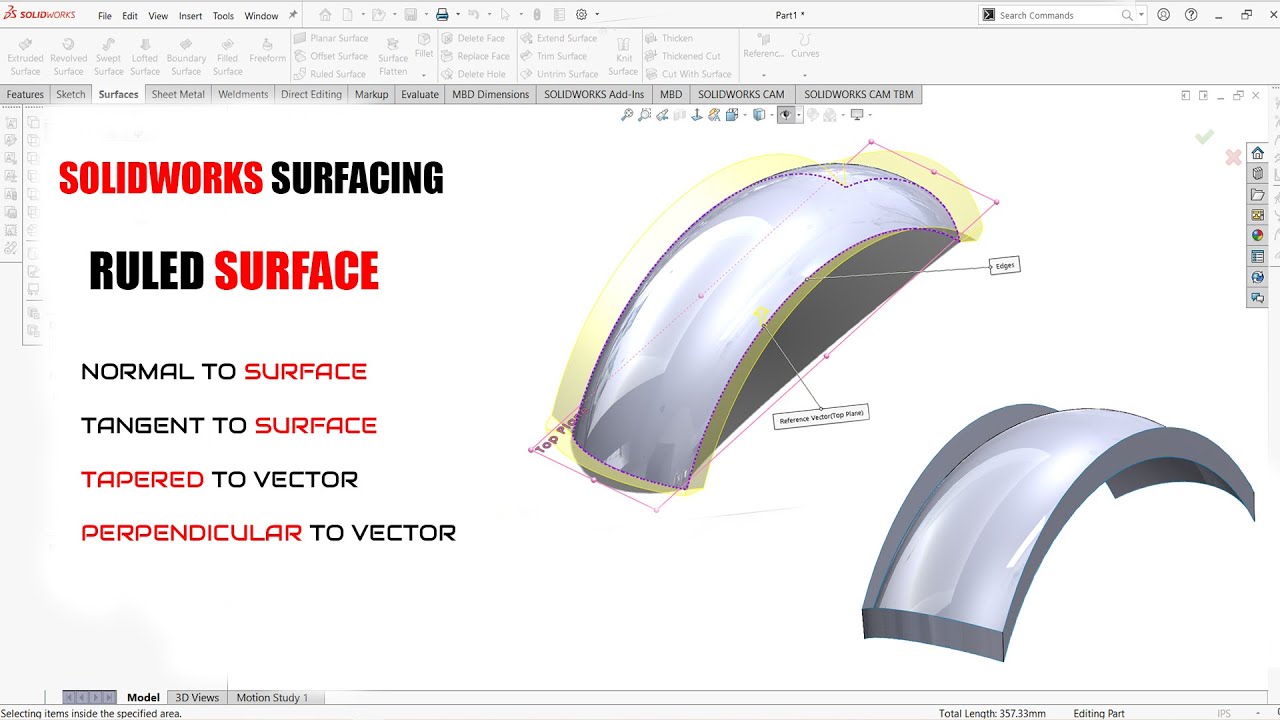
Task: Click the Zoom to Fit magnifier icon
Action: tap(627, 115)
